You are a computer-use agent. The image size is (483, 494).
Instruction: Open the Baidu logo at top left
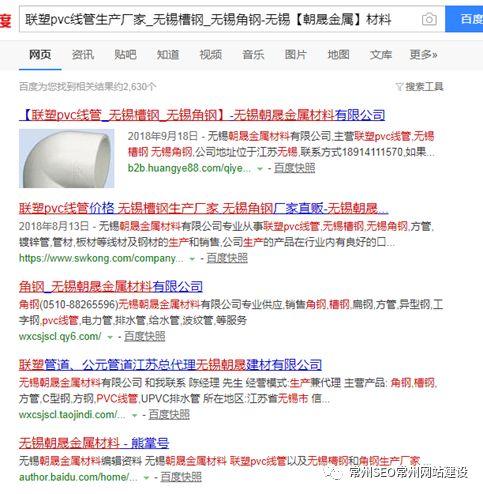pyautogui.click(x=6, y=19)
